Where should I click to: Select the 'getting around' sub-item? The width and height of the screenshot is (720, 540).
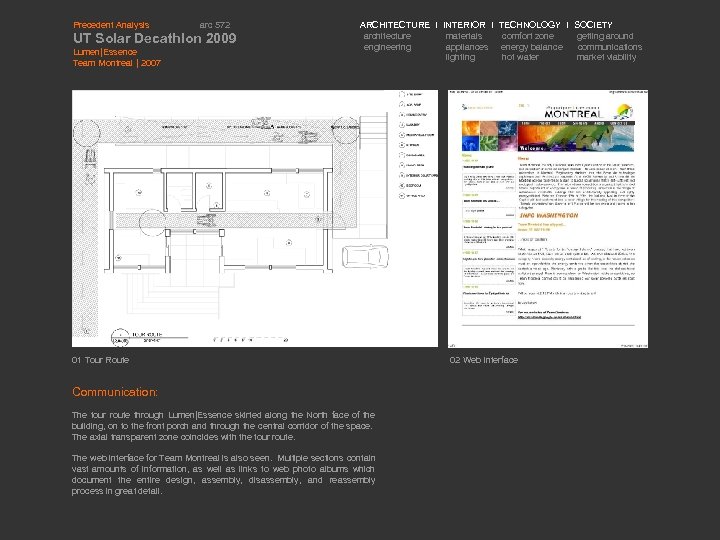click(x=605, y=36)
